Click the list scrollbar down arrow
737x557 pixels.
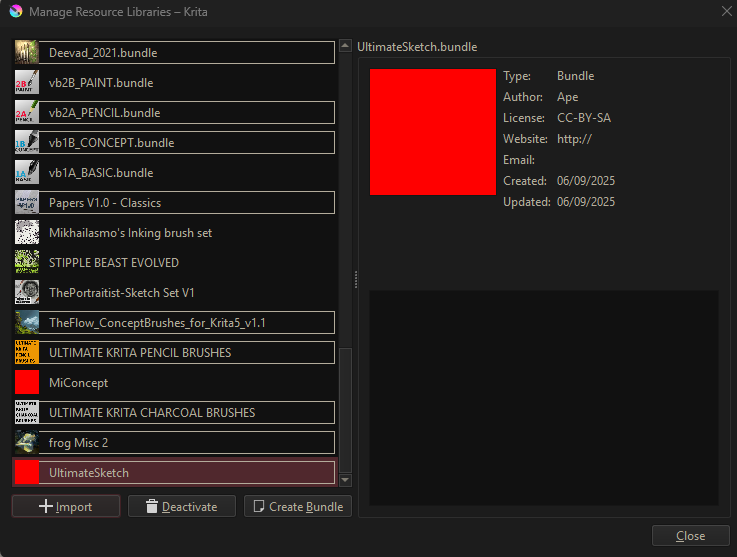(345, 480)
